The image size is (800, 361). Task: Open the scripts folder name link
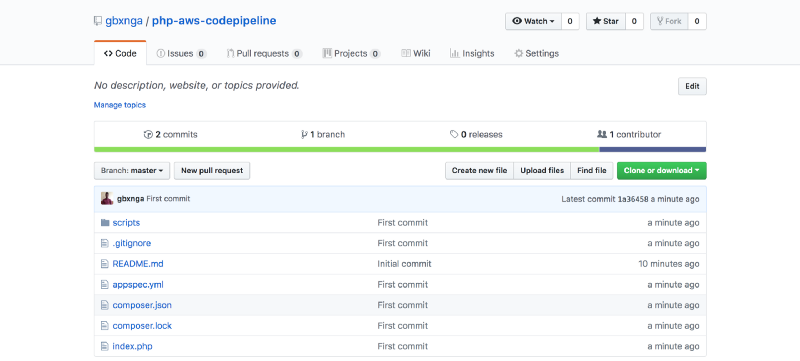(126, 222)
